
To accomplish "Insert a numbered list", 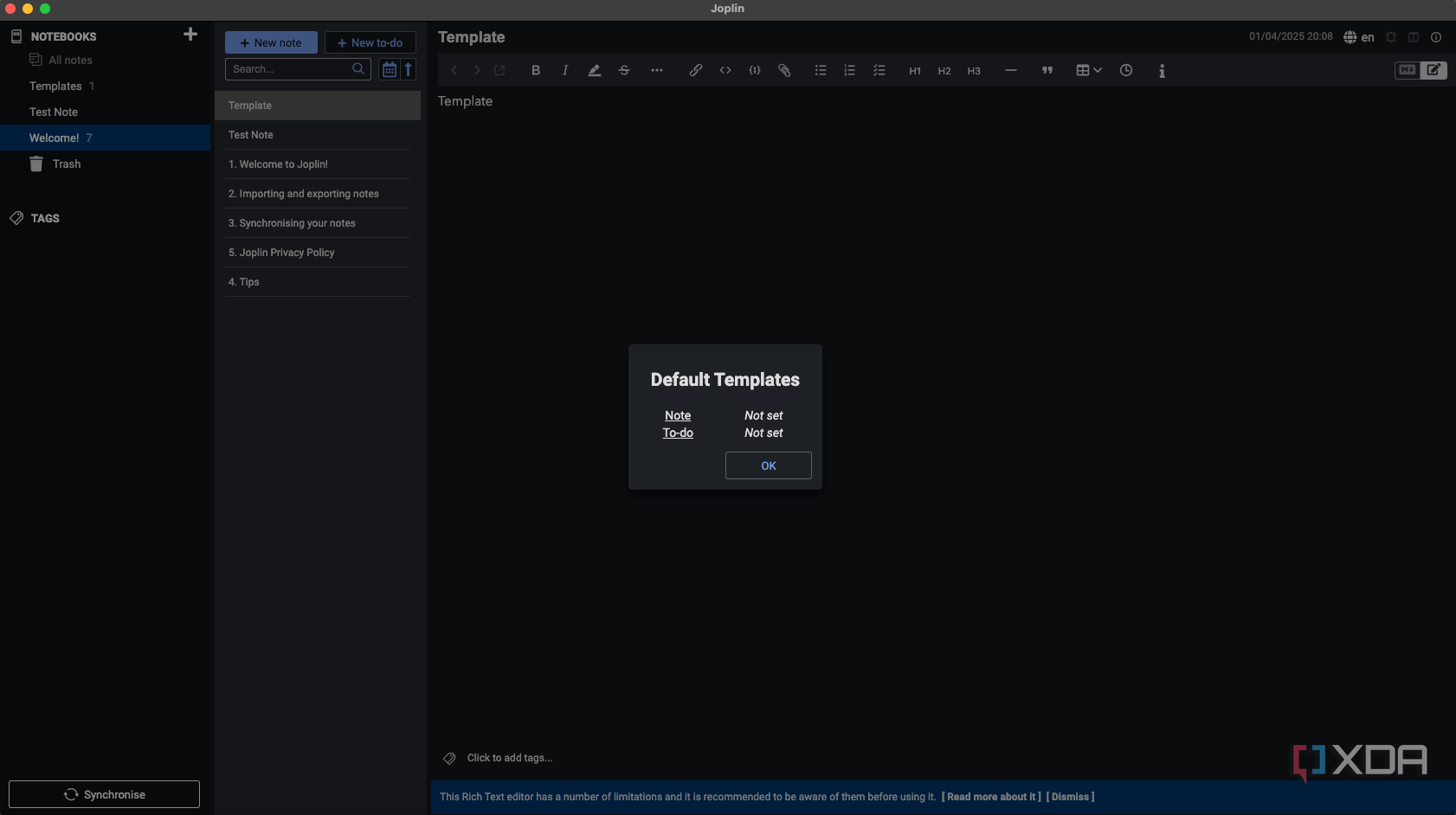I will point(850,71).
